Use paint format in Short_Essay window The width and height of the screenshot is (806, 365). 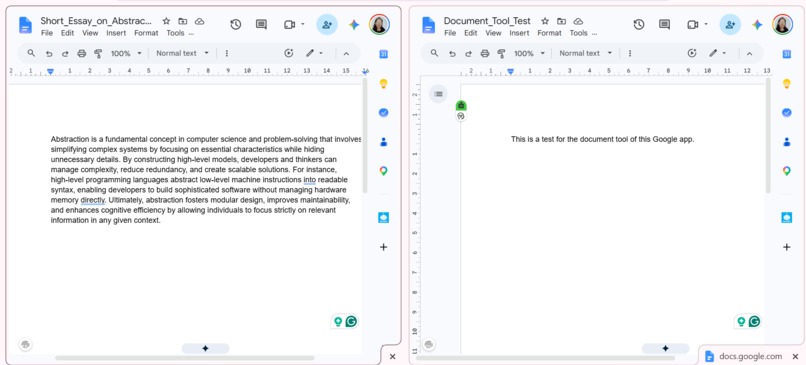click(98, 53)
